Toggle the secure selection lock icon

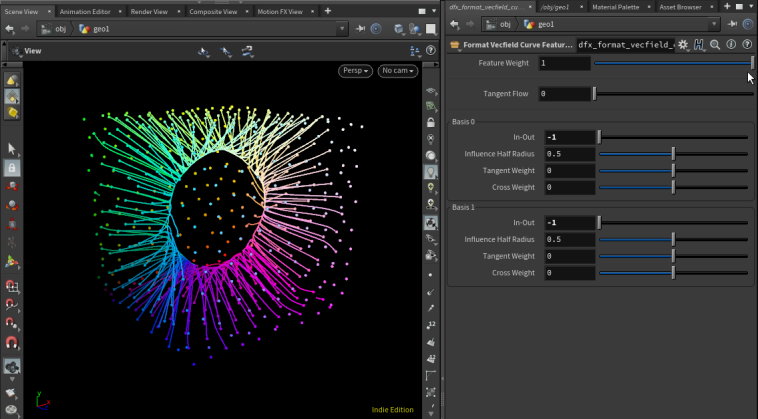click(x=12, y=168)
